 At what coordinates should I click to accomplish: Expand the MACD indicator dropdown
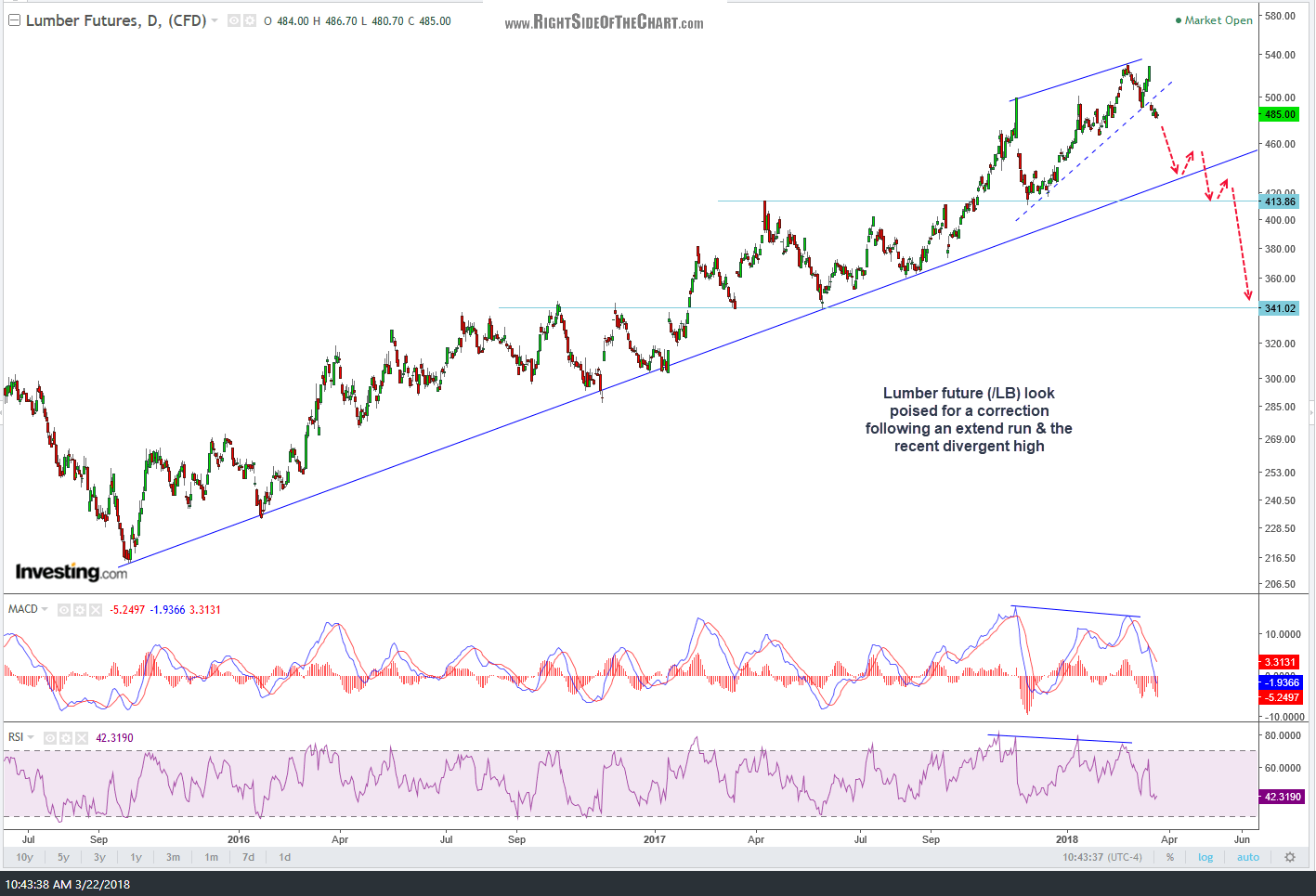click(45, 609)
